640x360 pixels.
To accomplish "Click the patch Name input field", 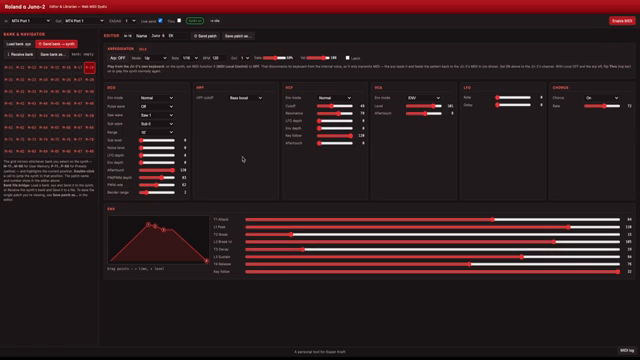I will [169, 36].
